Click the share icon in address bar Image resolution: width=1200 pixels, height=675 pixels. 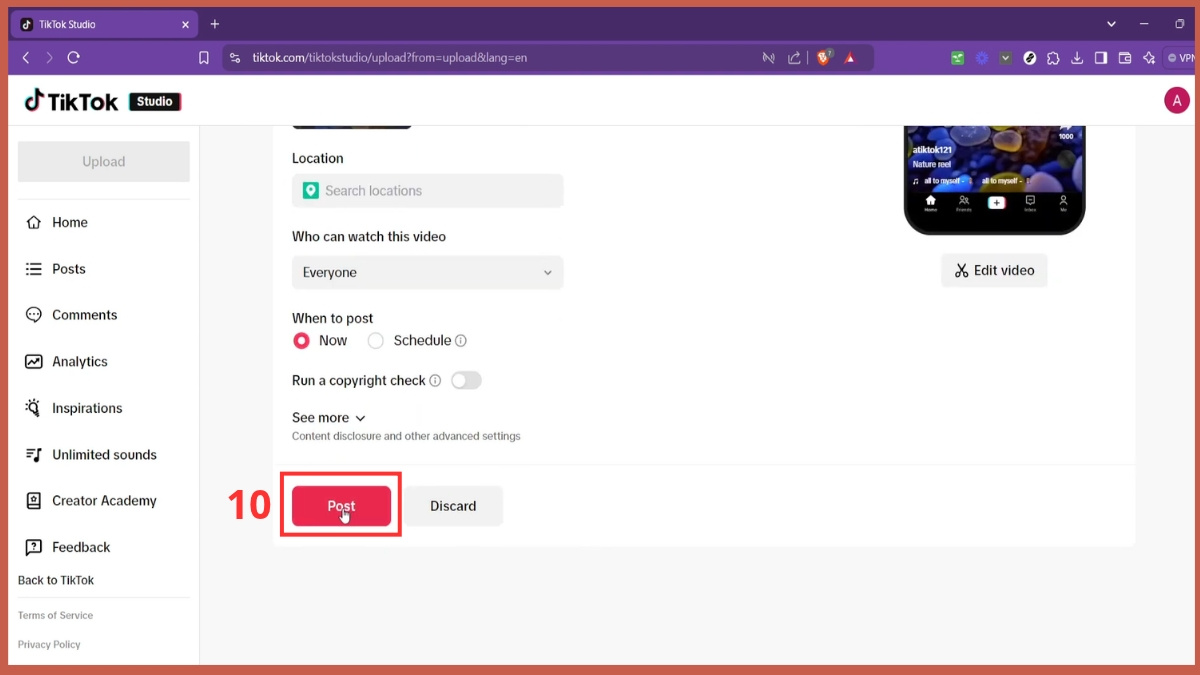tap(795, 58)
